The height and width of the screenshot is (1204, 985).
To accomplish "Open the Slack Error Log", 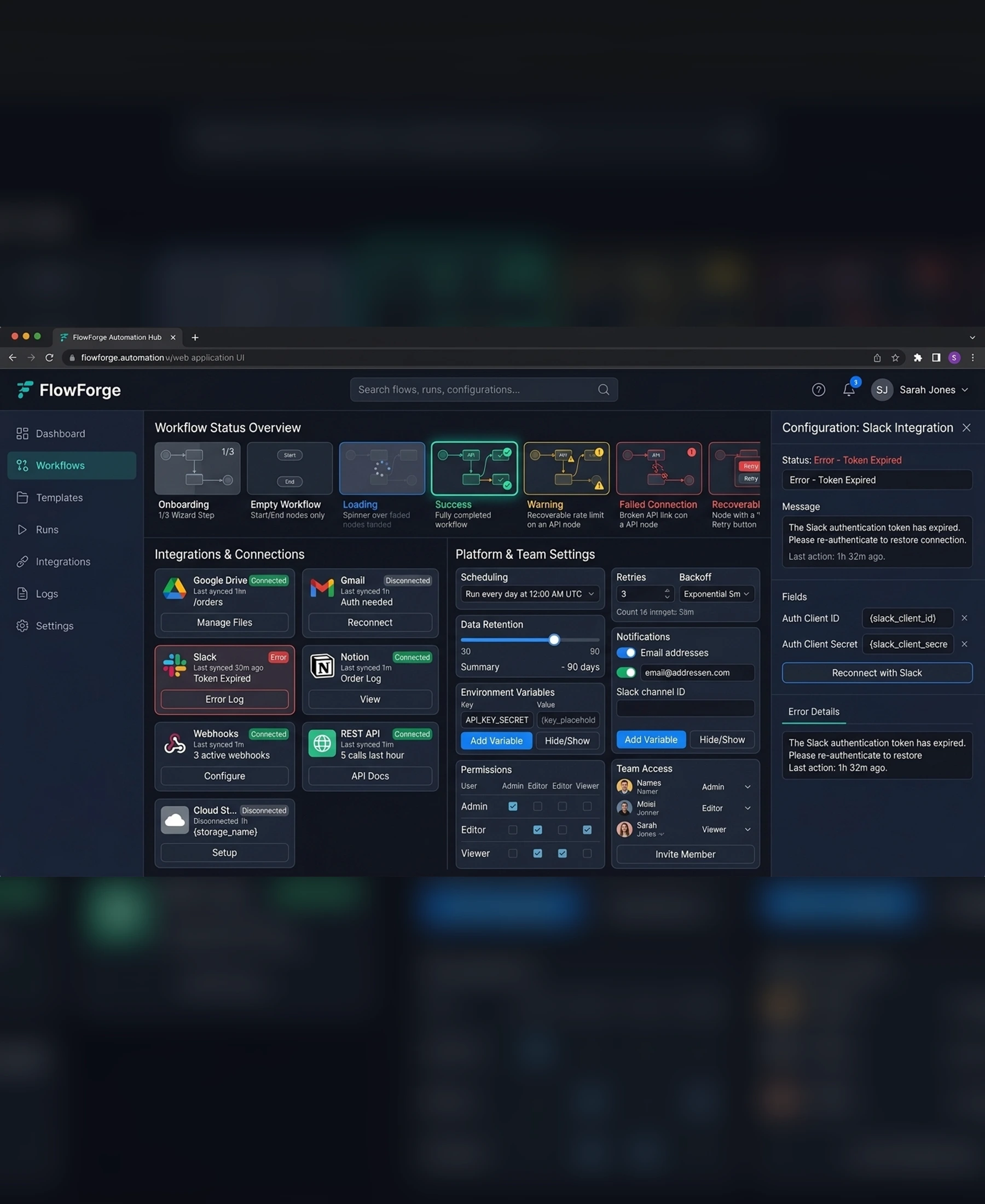I will (225, 699).
